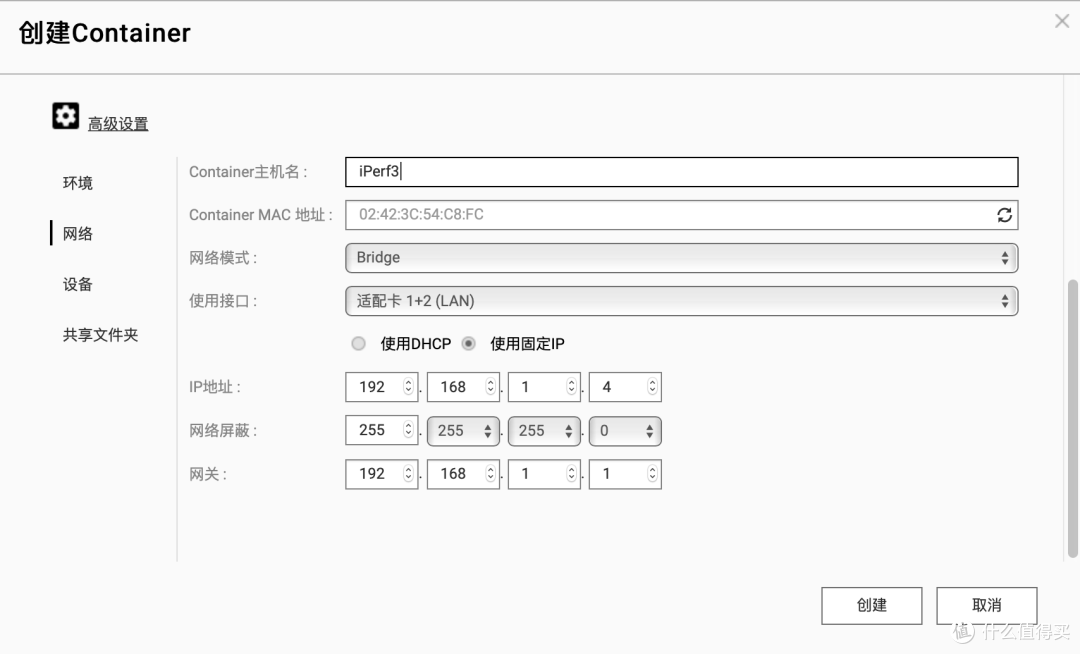
Task: Click the IP address third octet field
Action: tap(544, 387)
